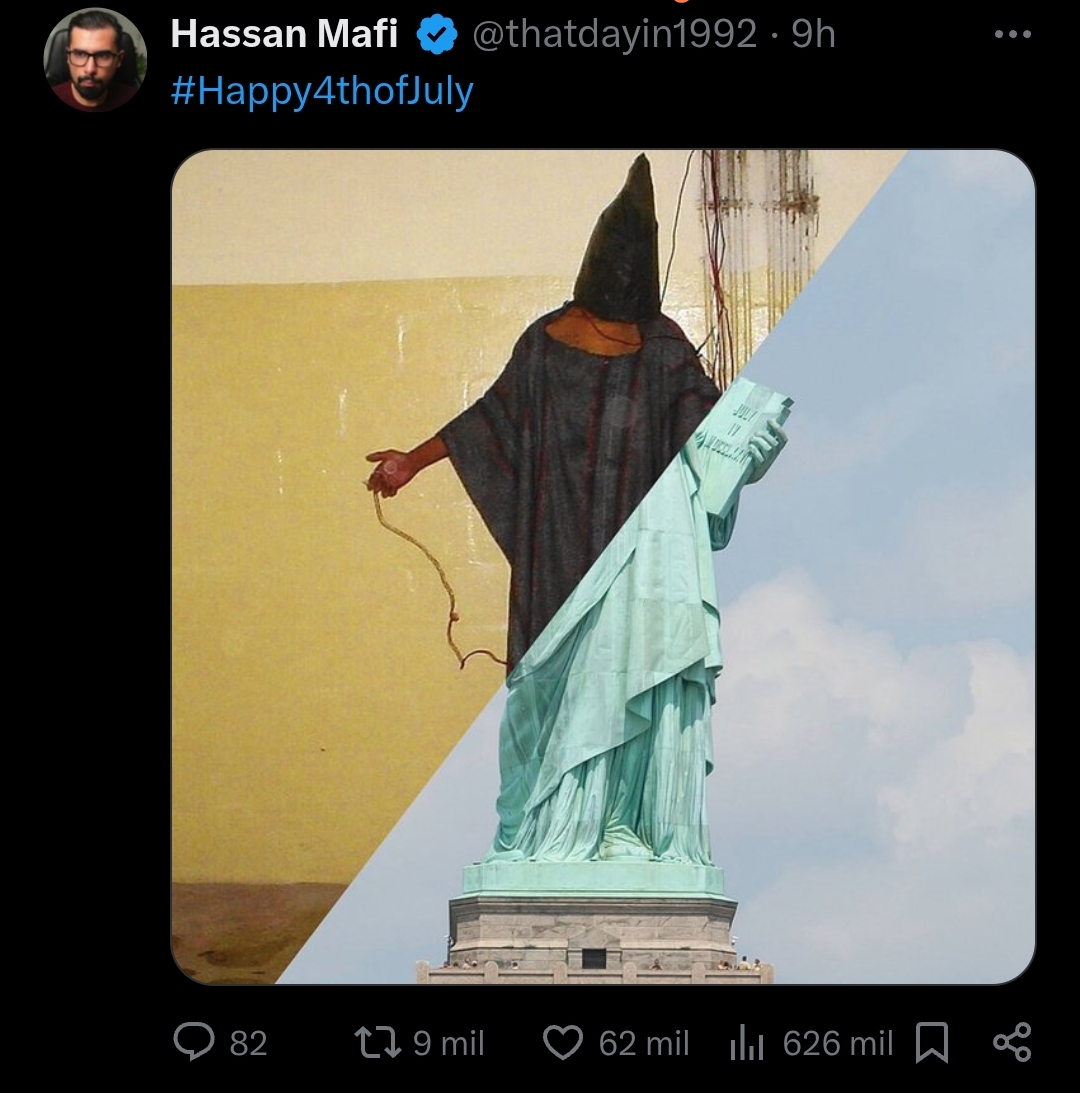Viewport: 1080px width, 1093px height.
Task: Share the tweet via the share icon
Action: [x=1012, y=1042]
